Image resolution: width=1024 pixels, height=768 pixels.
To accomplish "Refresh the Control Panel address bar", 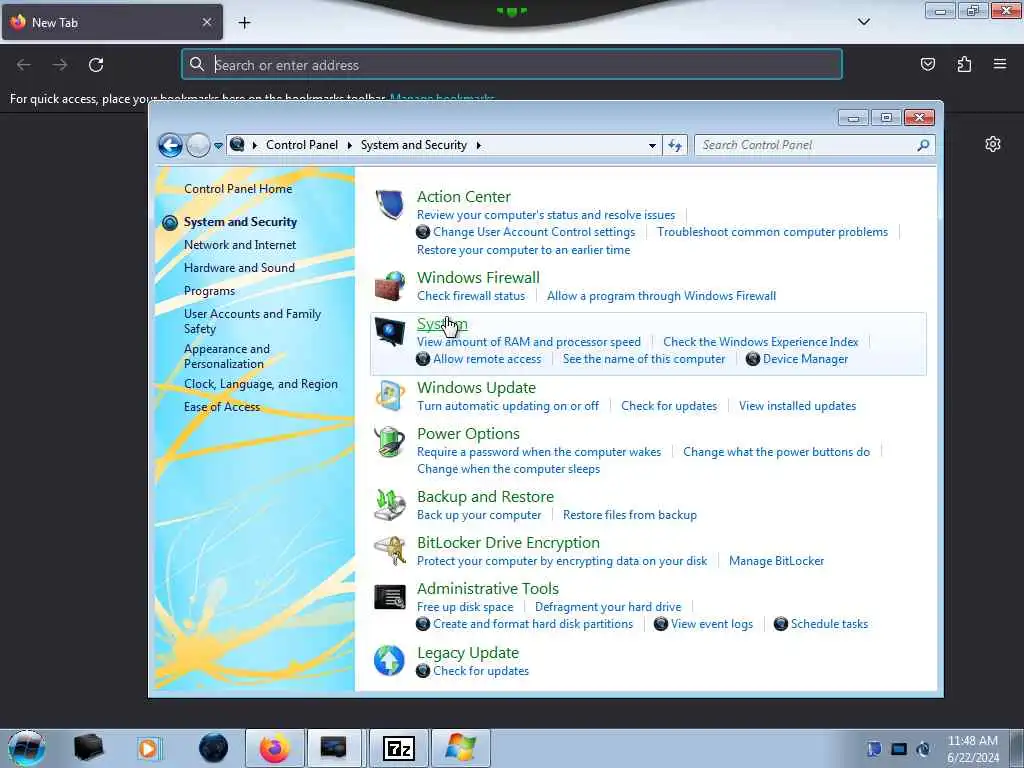I will (675, 145).
